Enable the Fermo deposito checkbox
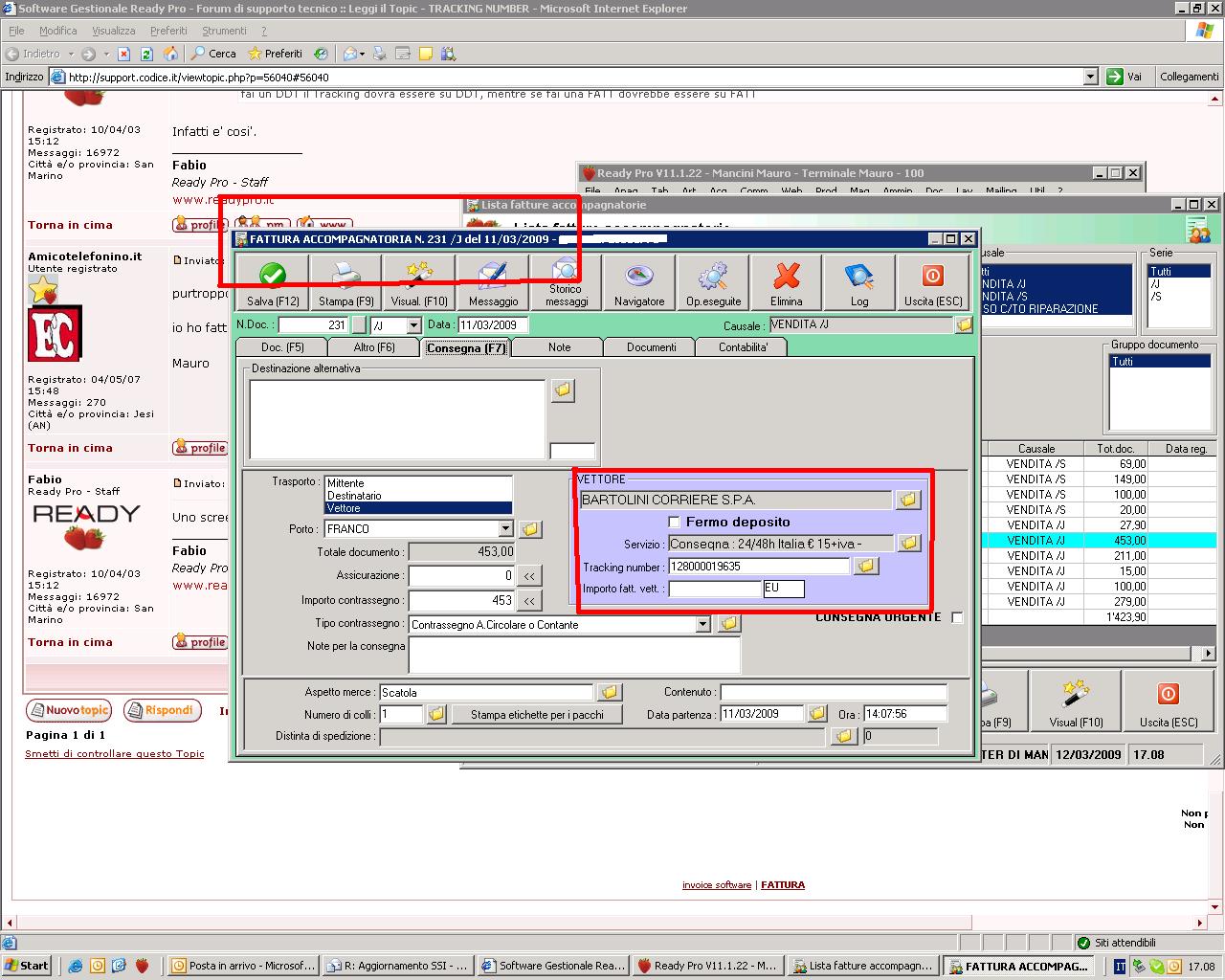Viewport: 1225px width, 980px height. pyautogui.click(x=675, y=523)
